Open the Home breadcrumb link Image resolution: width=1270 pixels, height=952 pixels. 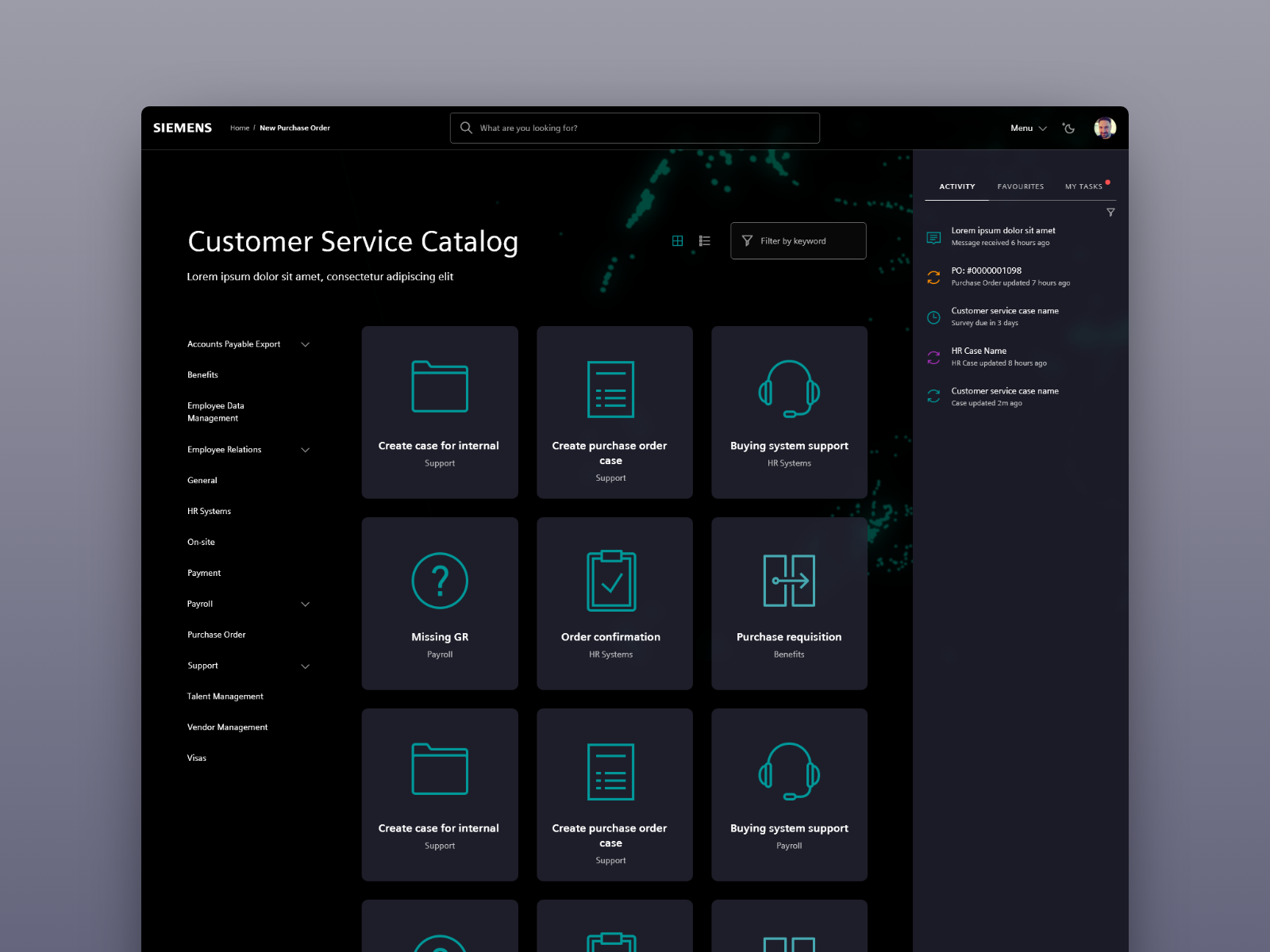point(239,128)
